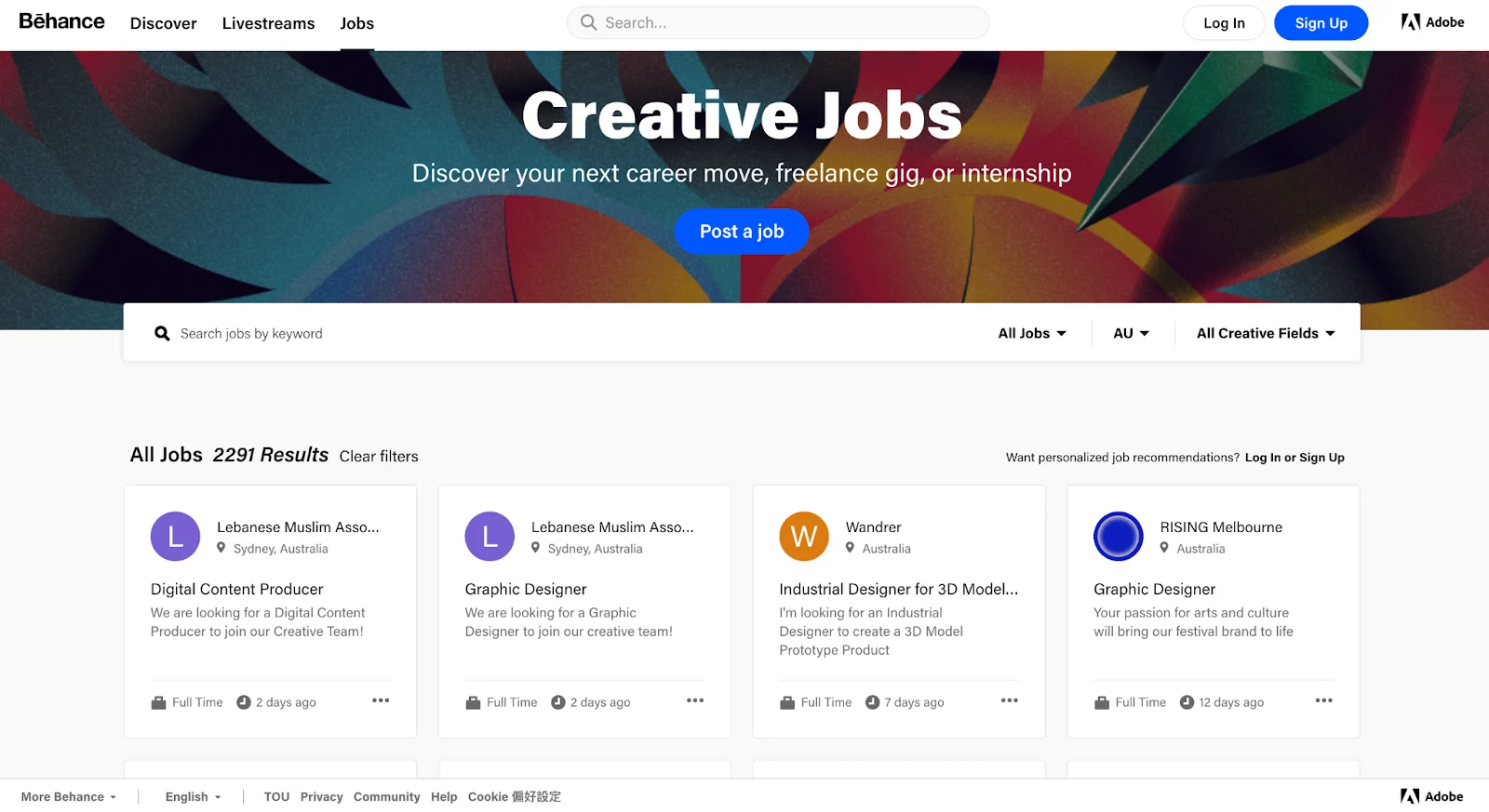Click the Sign Up button
This screenshot has height=812, width=1489.
pyautogui.click(x=1321, y=23)
